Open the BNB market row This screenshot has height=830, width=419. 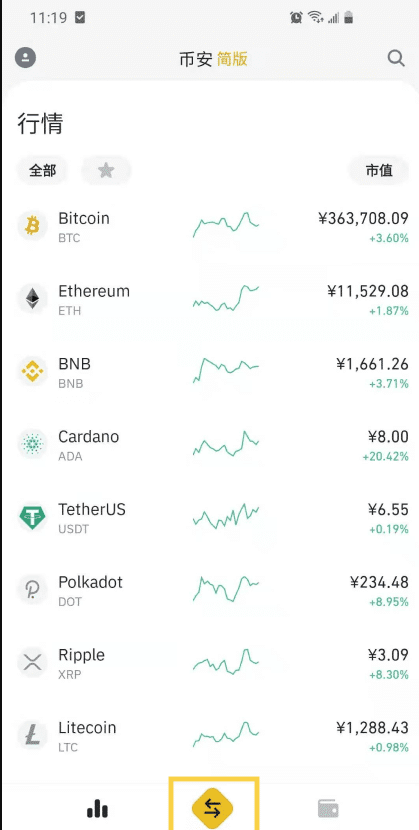click(210, 372)
